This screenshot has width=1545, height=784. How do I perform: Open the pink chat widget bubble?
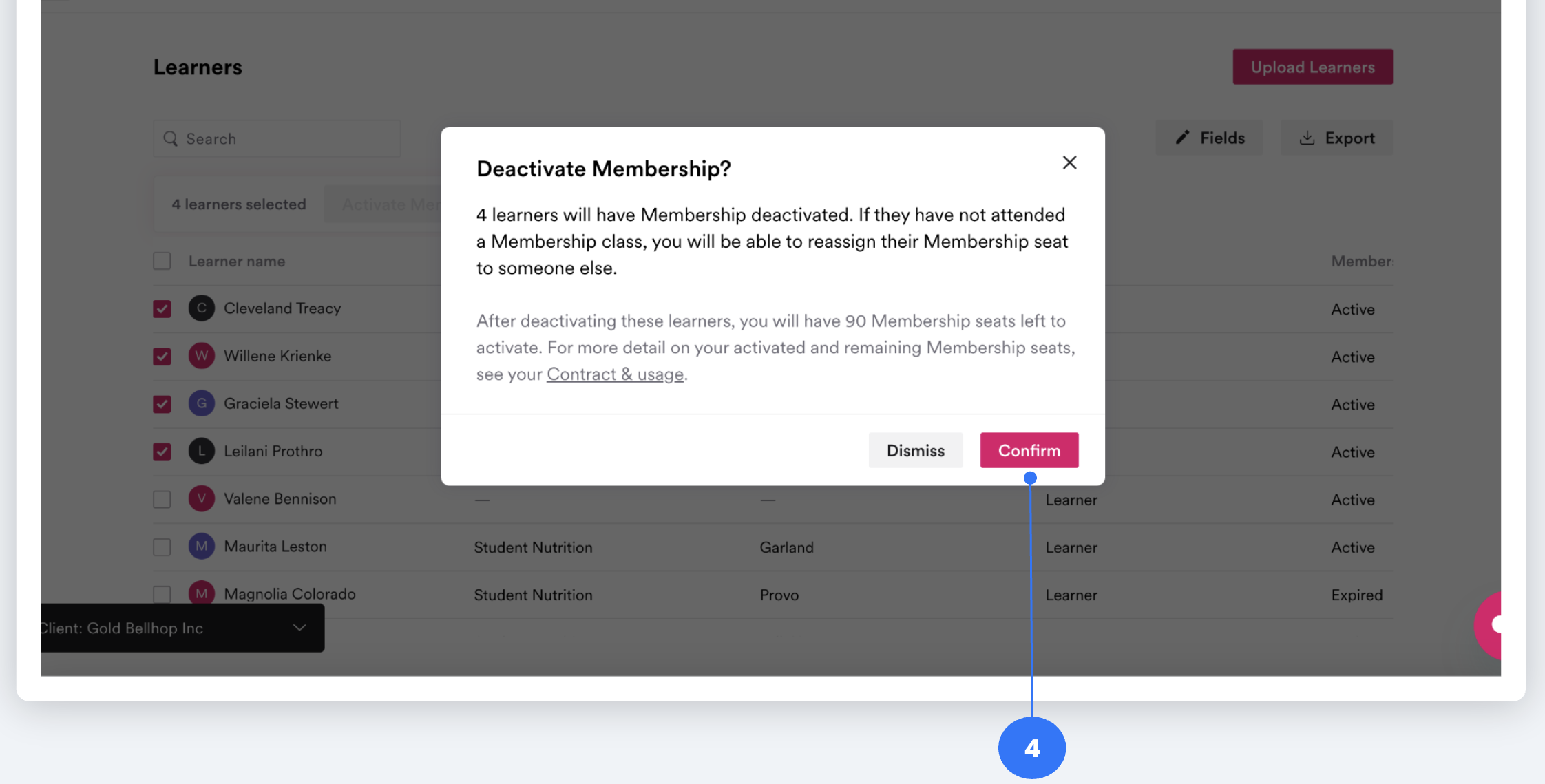click(1489, 625)
